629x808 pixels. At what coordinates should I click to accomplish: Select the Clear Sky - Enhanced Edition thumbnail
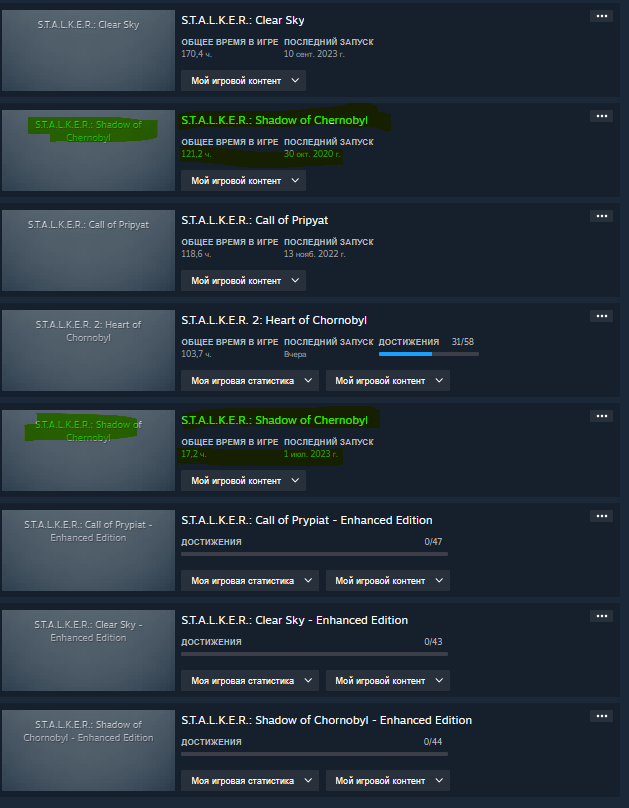89,650
